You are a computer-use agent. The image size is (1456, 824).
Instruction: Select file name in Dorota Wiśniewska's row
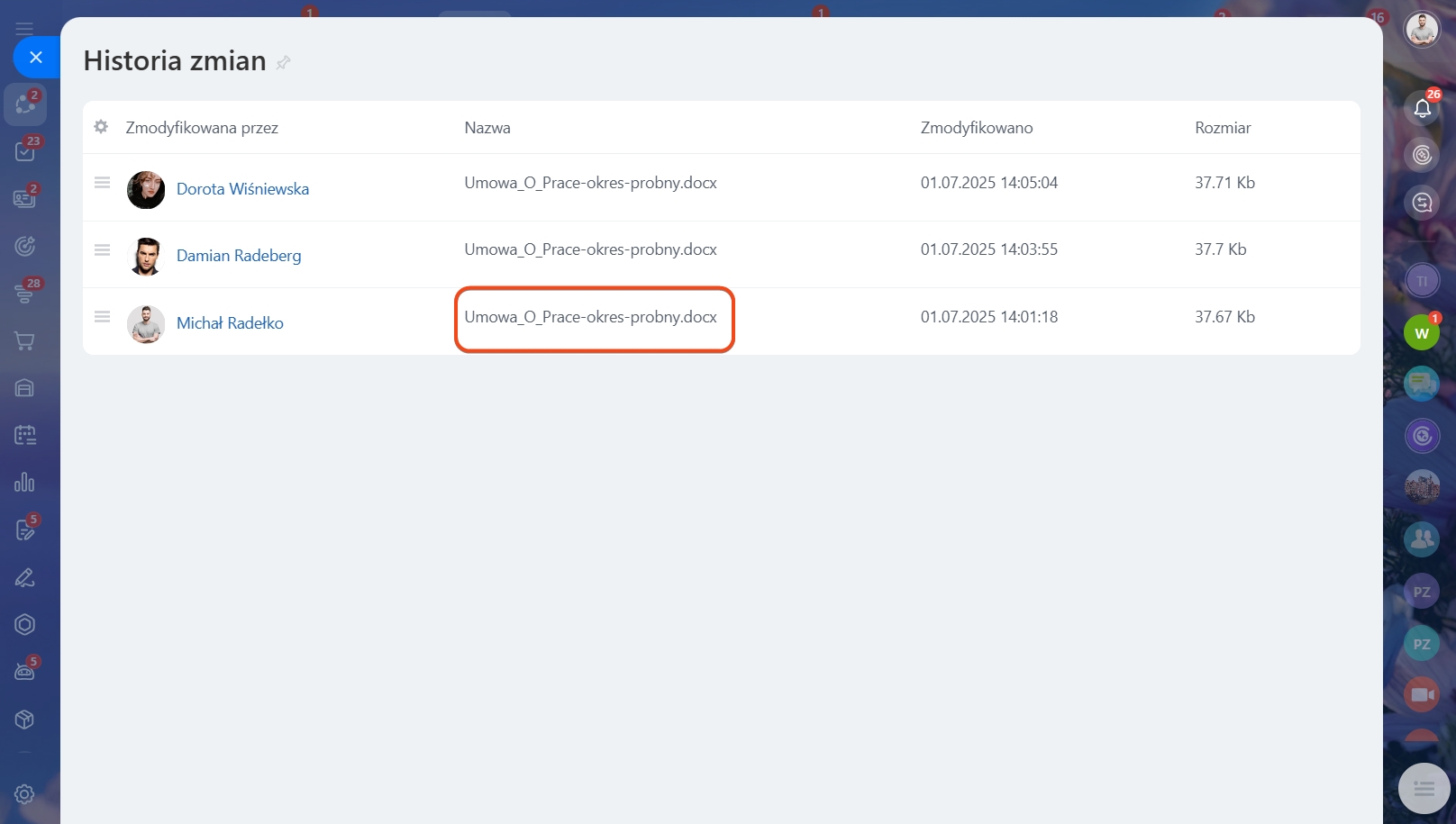[591, 183]
